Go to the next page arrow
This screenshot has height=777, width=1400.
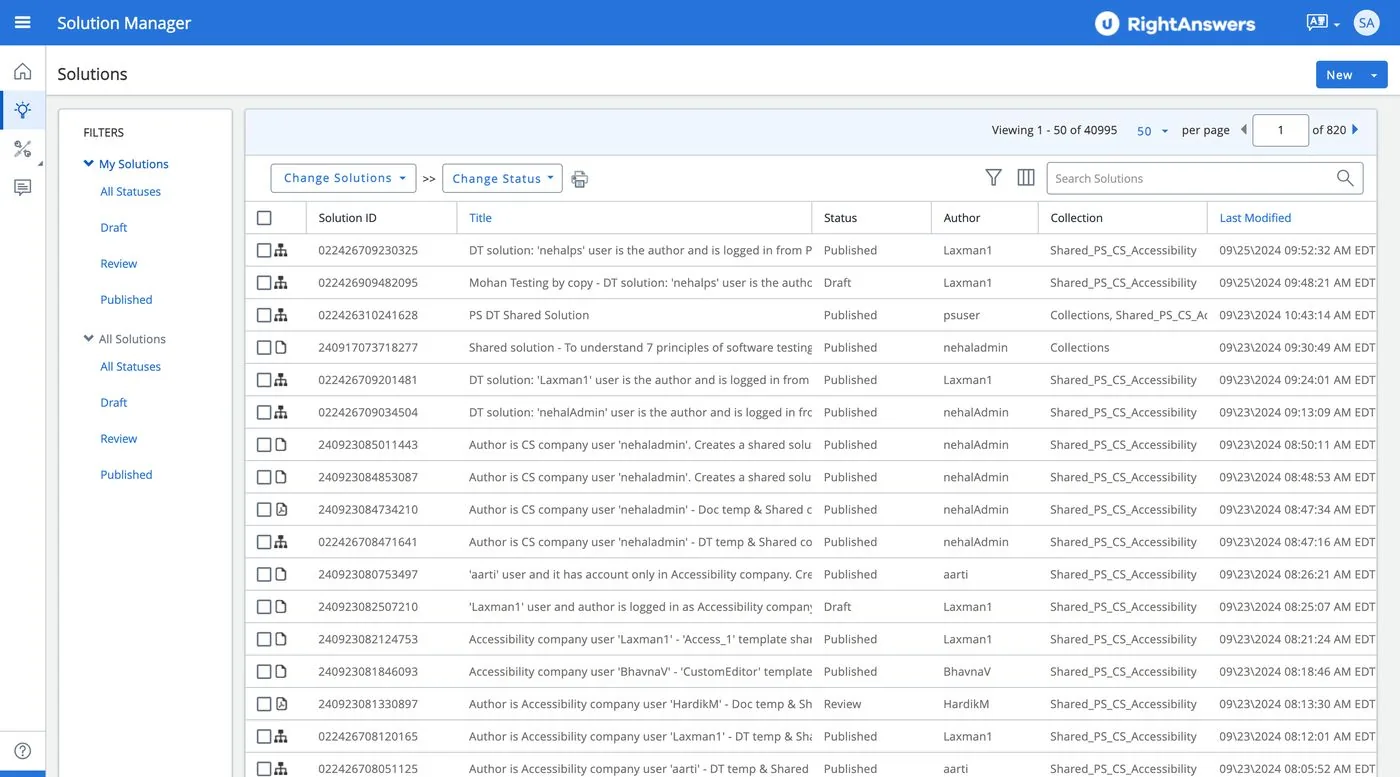click(x=1355, y=130)
